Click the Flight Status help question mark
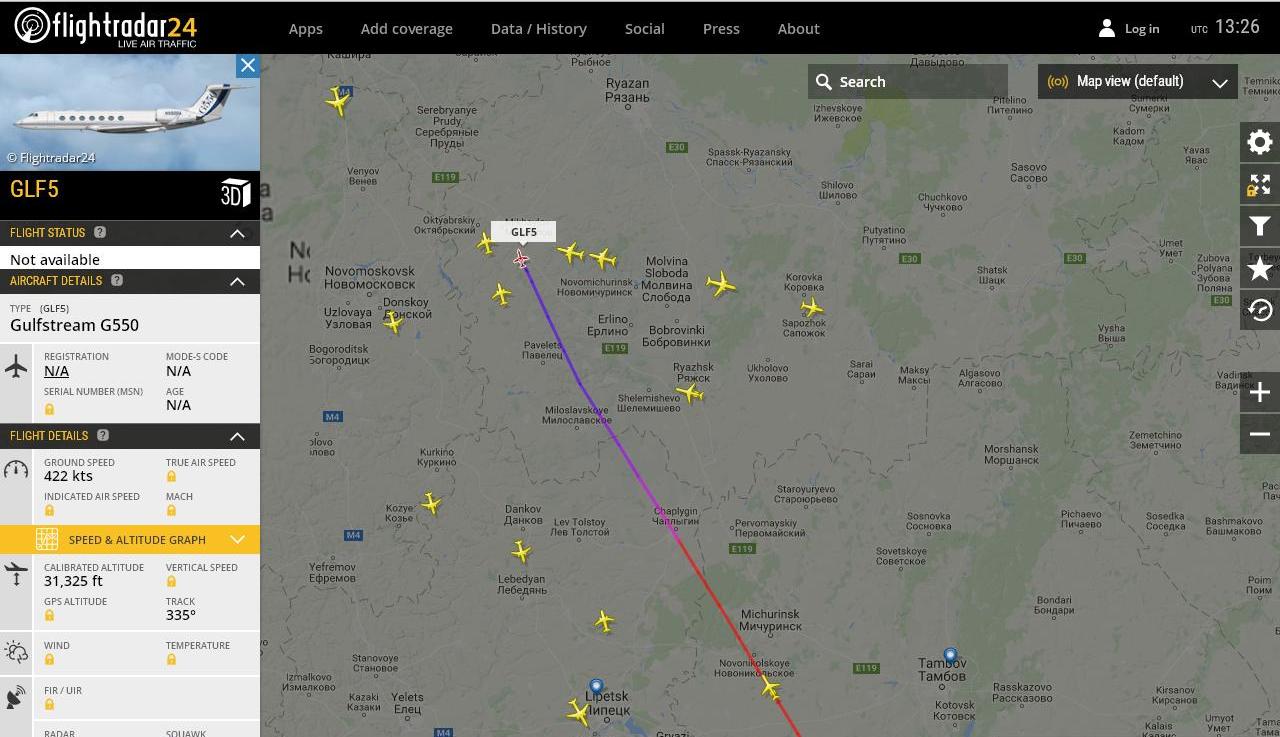 [100, 232]
